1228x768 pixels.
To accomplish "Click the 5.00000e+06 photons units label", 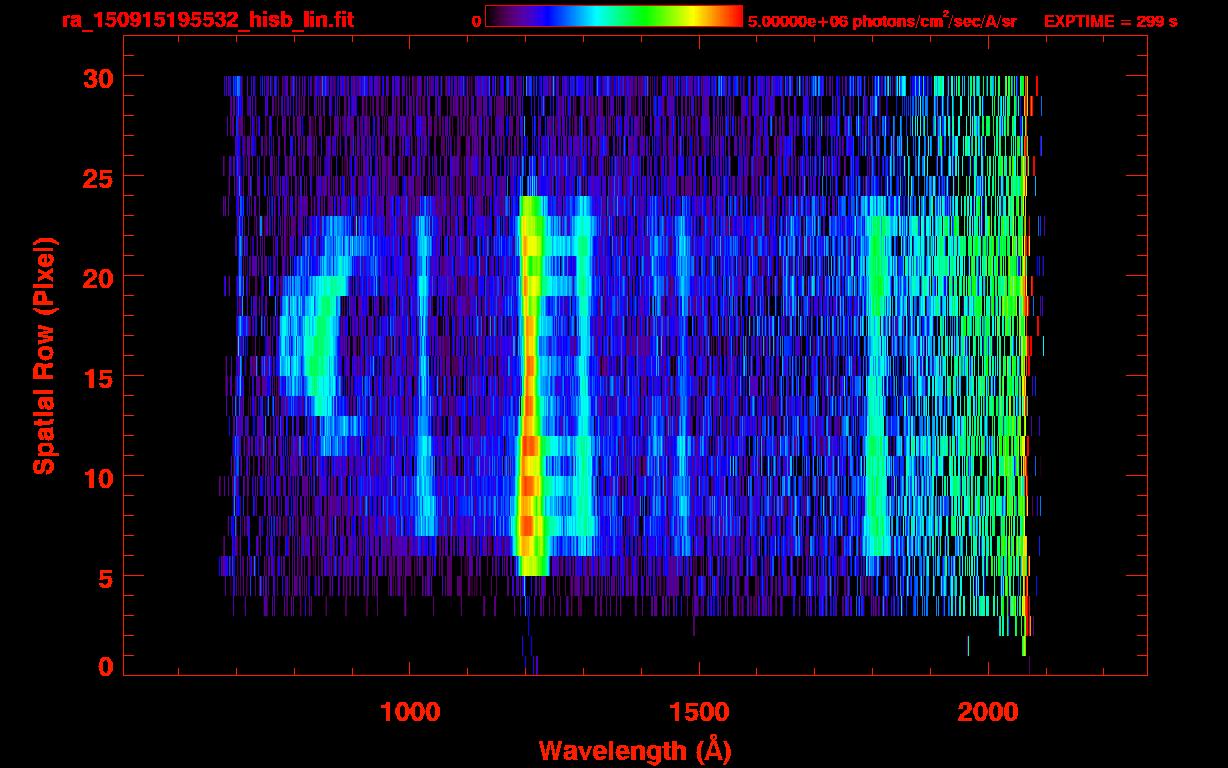I will pyautogui.click(x=881, y=21).
